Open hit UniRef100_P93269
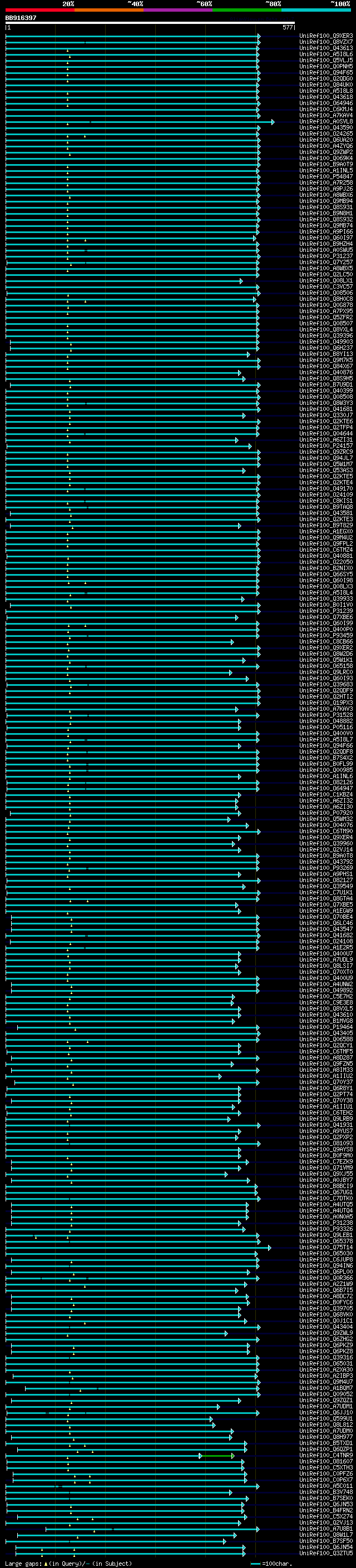Image resolution: width=356 pixels, height=1568 pixels. 326,868
